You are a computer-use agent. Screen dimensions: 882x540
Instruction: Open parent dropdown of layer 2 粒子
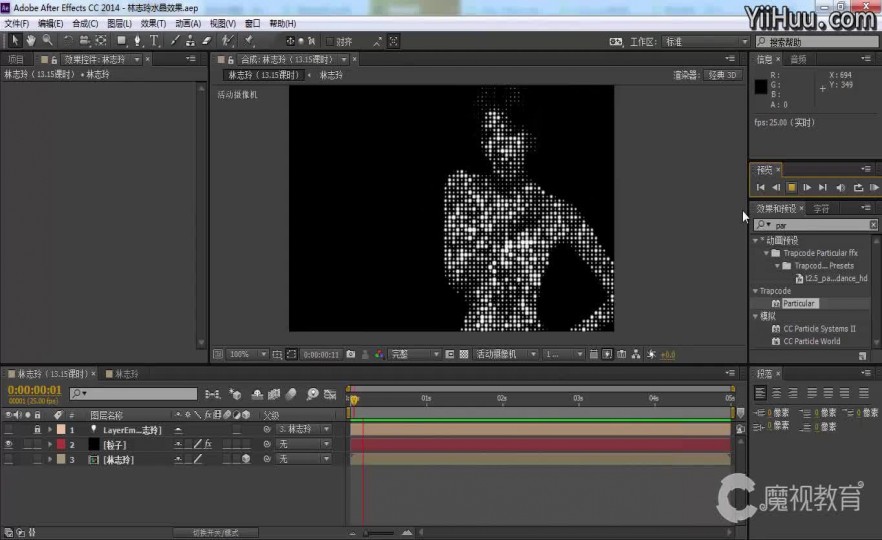point(303,444)
